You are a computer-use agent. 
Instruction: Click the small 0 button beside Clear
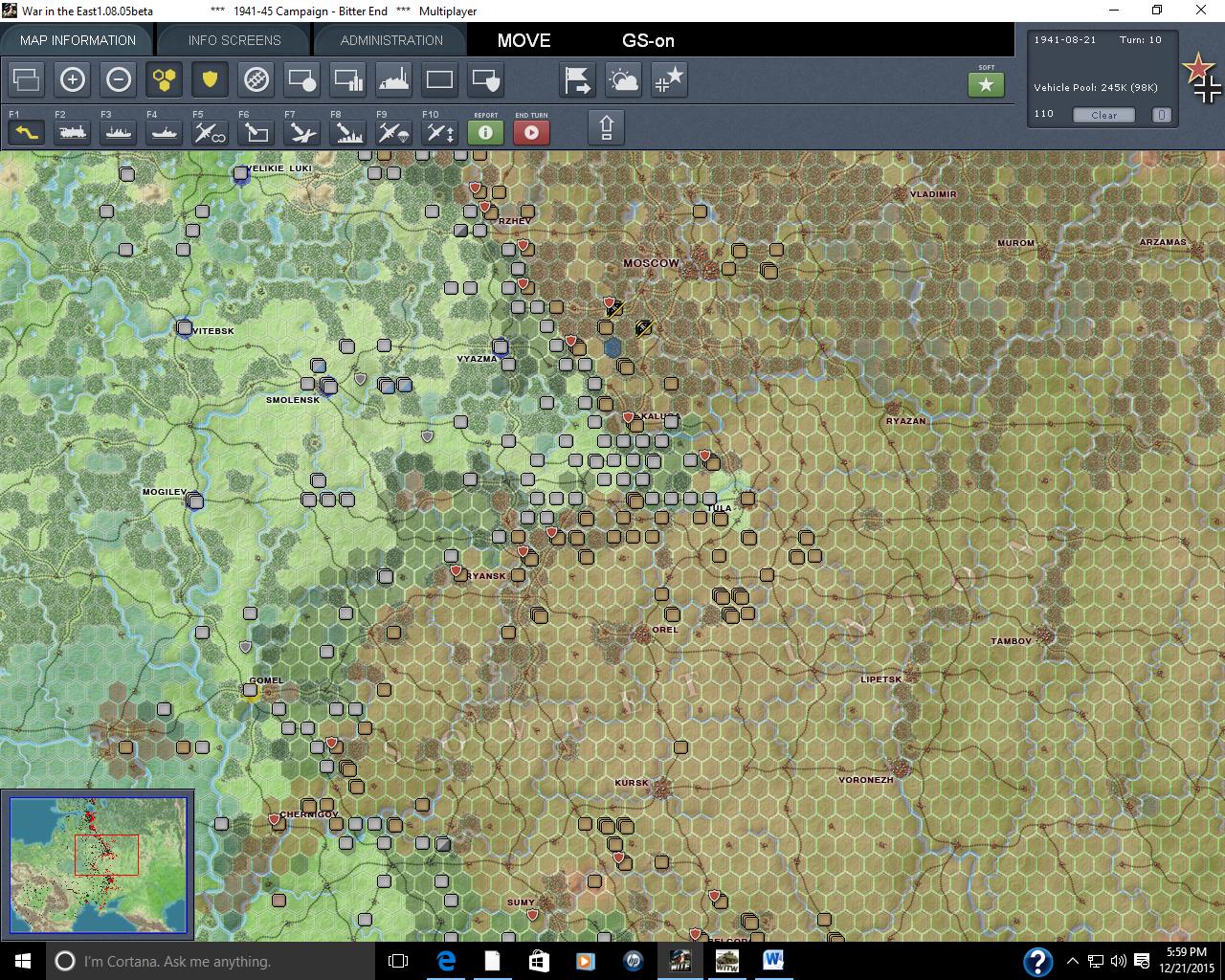tap(1161, 115)
